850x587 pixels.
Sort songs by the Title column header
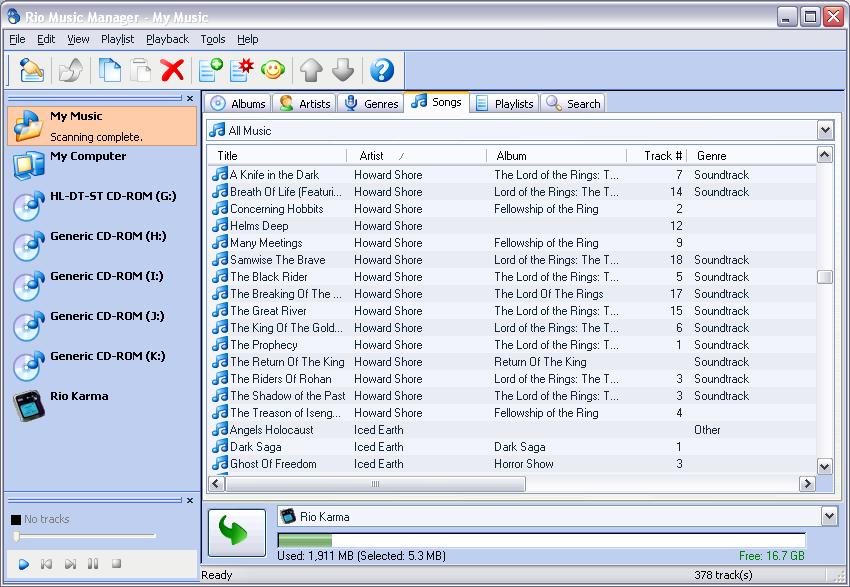point(278,156)
